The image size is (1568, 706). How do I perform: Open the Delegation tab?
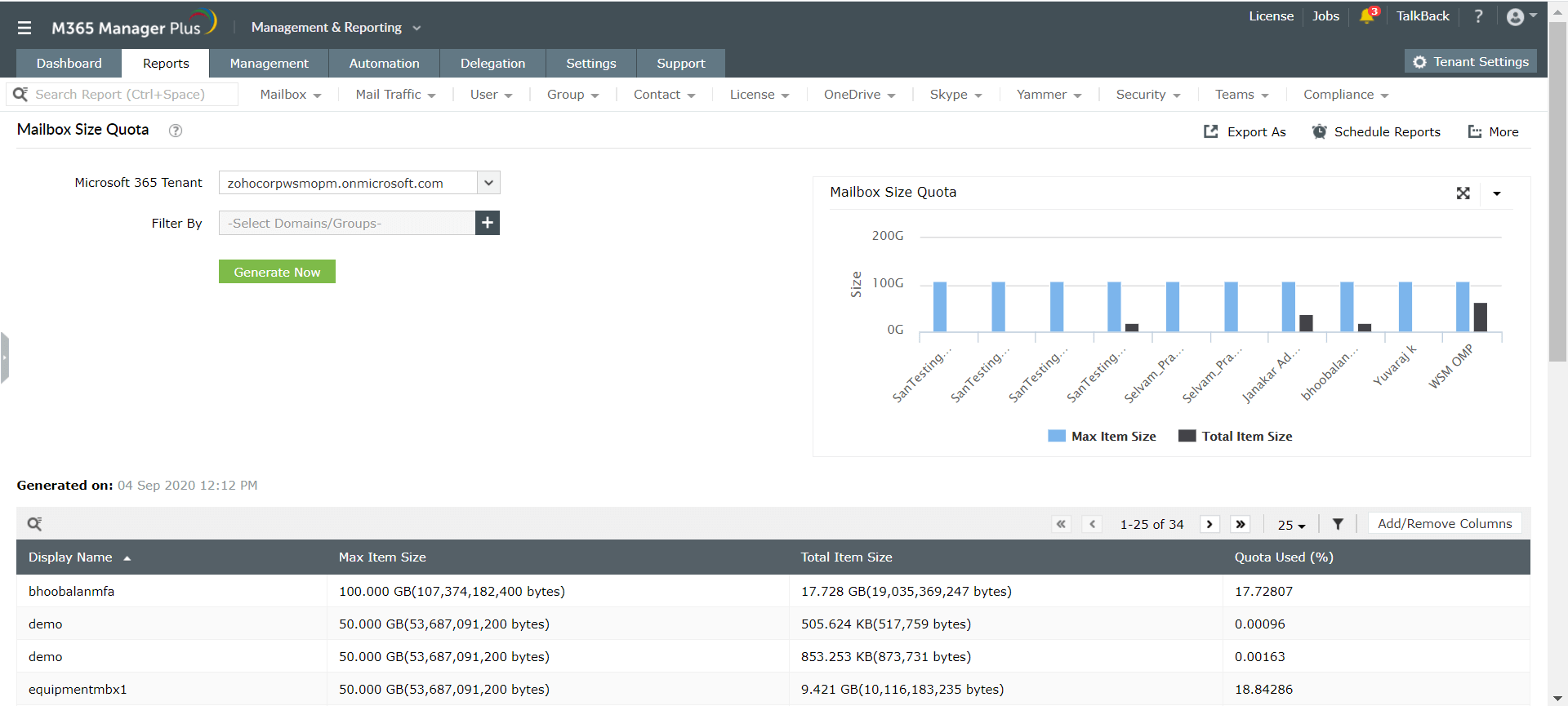(x=492, y=64)
